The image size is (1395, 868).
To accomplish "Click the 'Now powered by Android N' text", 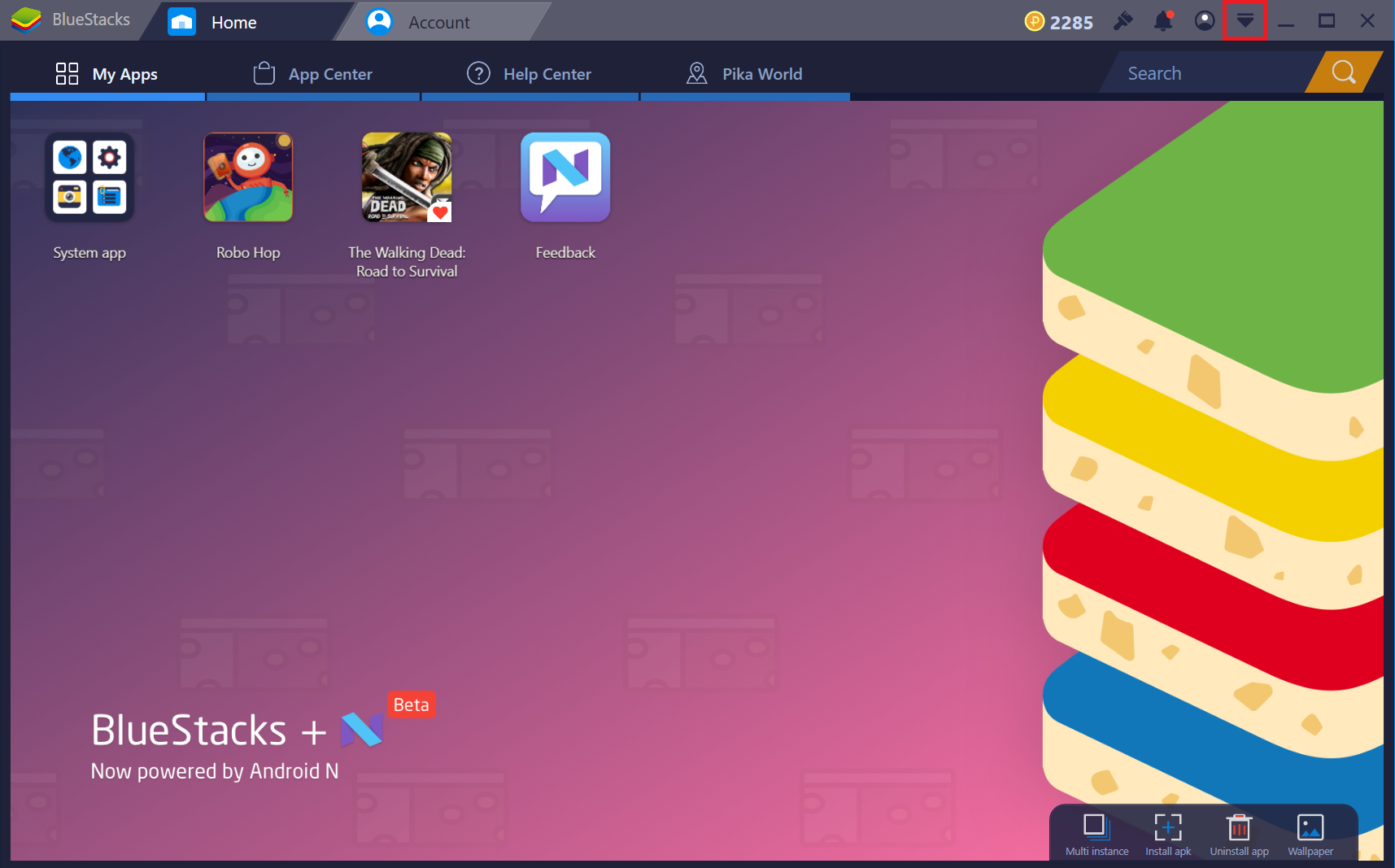I will (x=215, y=771).
